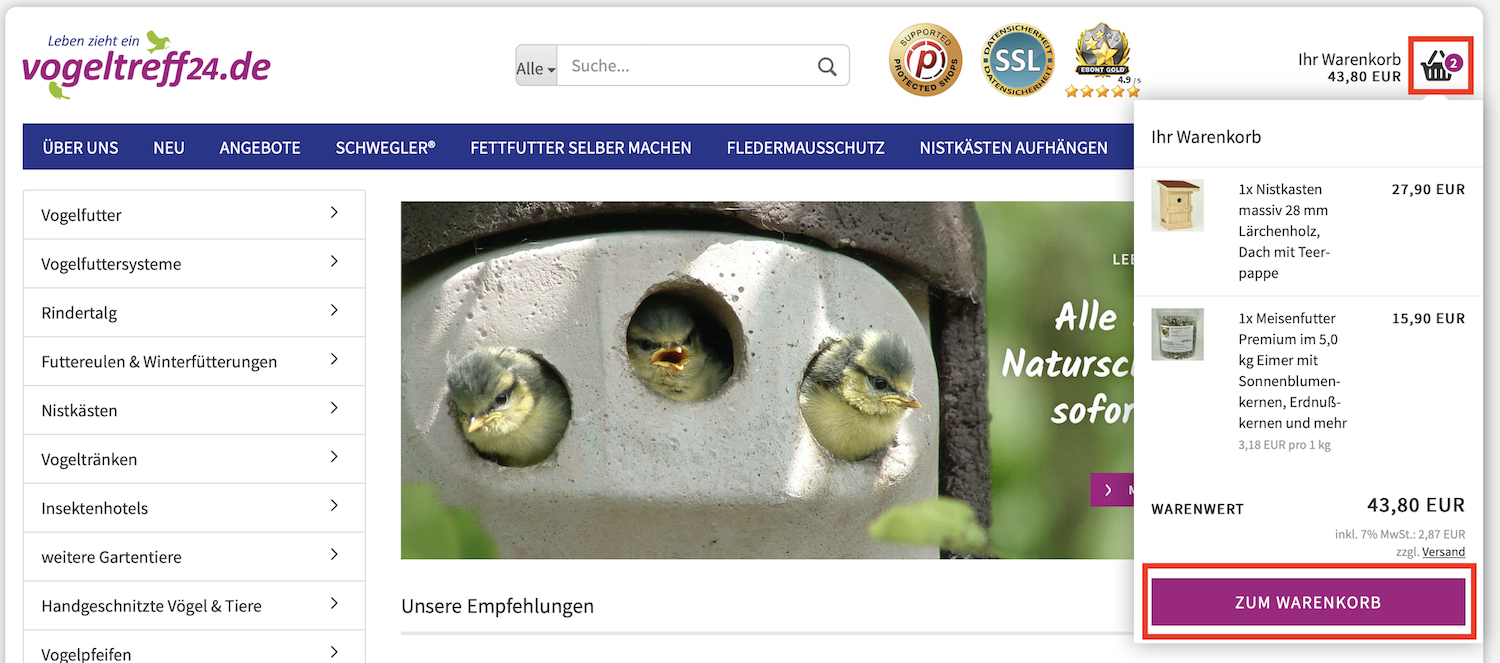Focus the Suche search field
The width and height of the screenshot is (1500, 663).
(686, 66)
